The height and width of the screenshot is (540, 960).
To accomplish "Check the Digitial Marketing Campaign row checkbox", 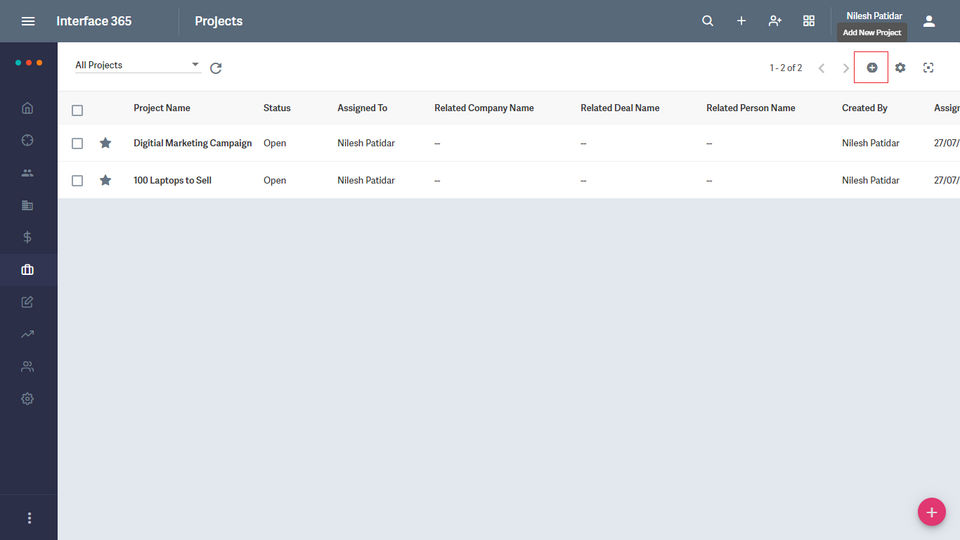I will (77, 143).
